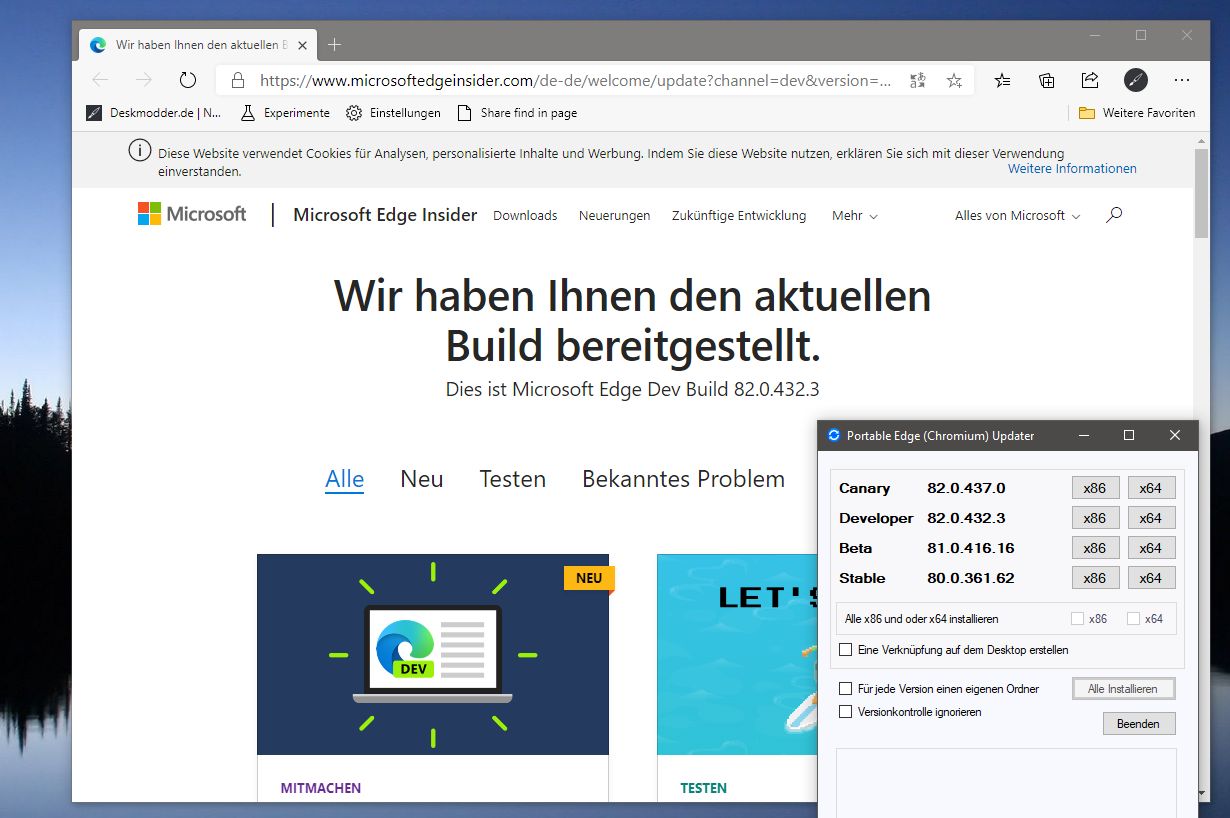This screenshot has height=818, width=1230.
Task: Install Stable x64 build
Action: point(1151,578)
